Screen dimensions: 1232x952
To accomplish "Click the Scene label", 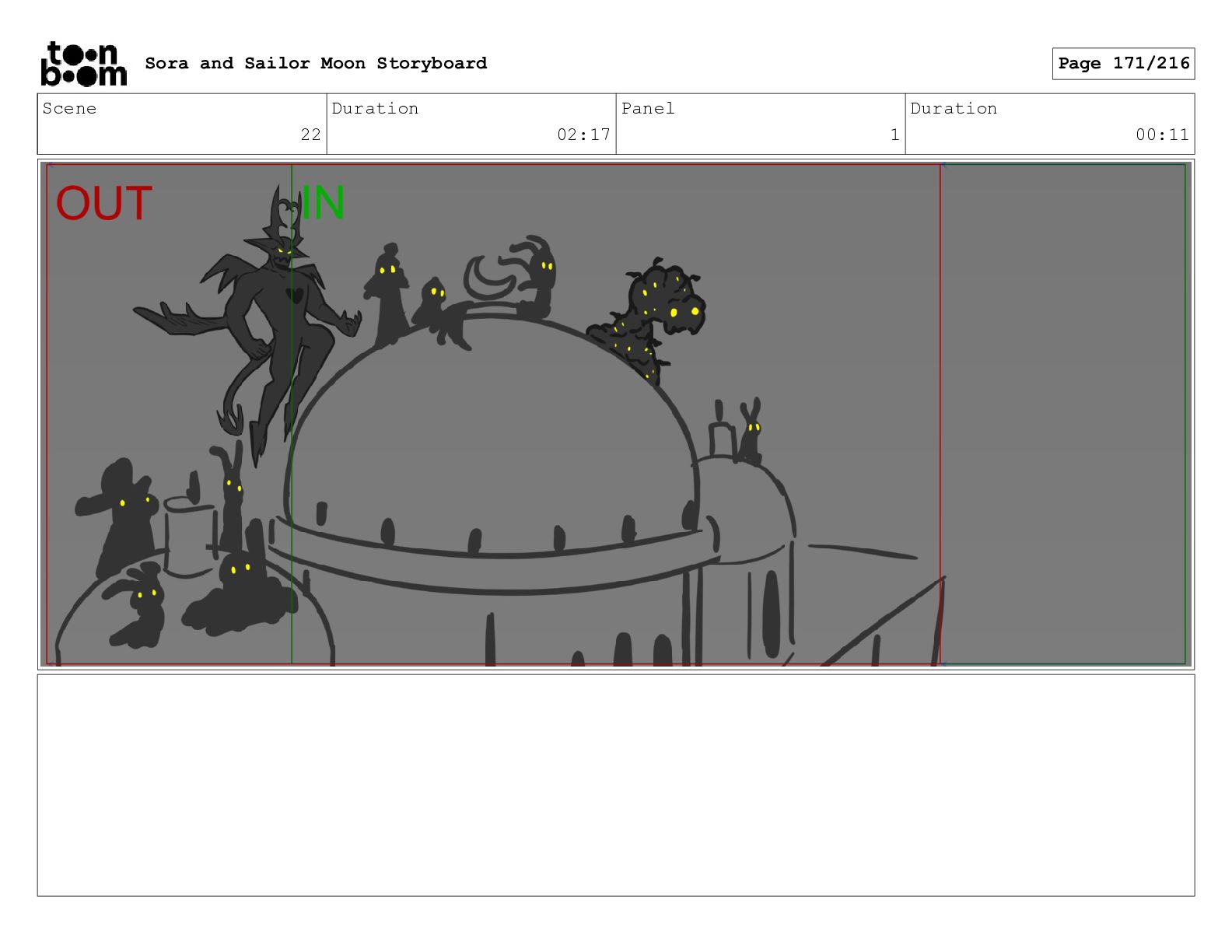I will click(69, 108).
